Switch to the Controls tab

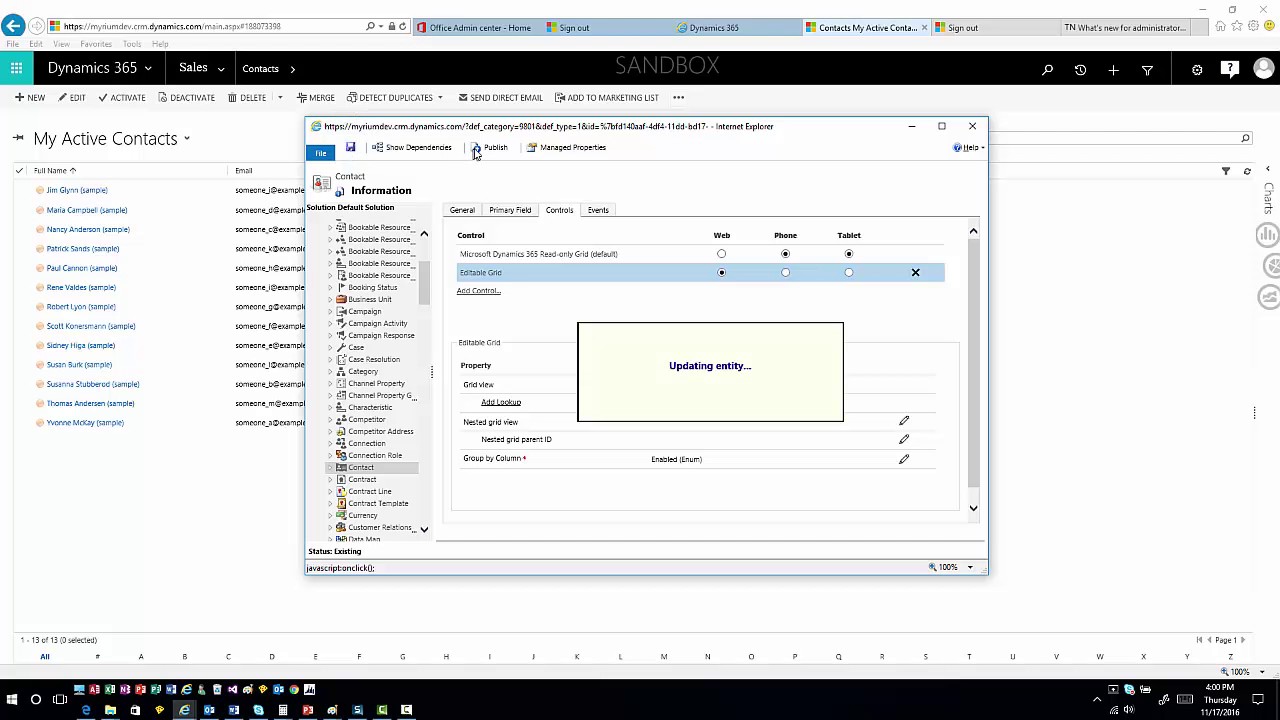pyautogui.click(x=559, y=210)
